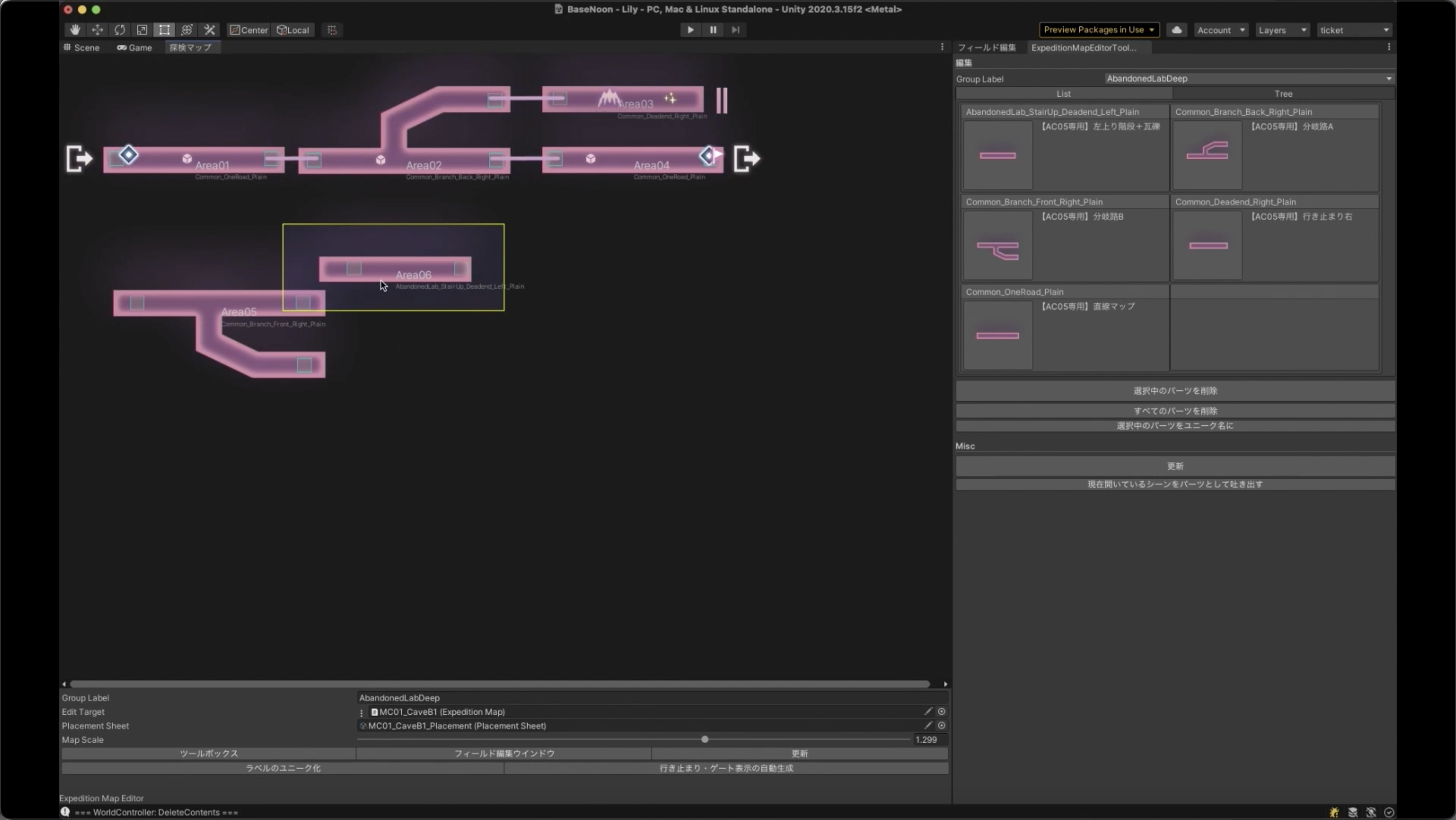The height and width of the screenshot is (820, 1456).
Task: Adjust the Map Scale slider handle
Action: [704, 740]
